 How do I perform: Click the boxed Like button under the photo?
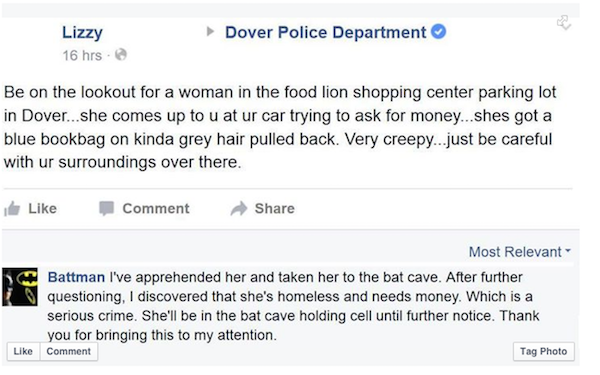tap(23, 351)
